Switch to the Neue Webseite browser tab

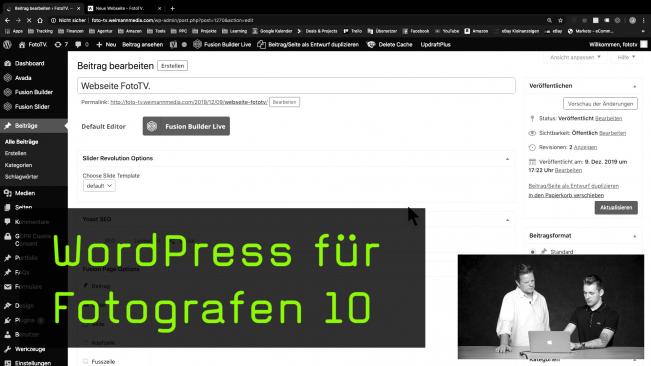124,8
